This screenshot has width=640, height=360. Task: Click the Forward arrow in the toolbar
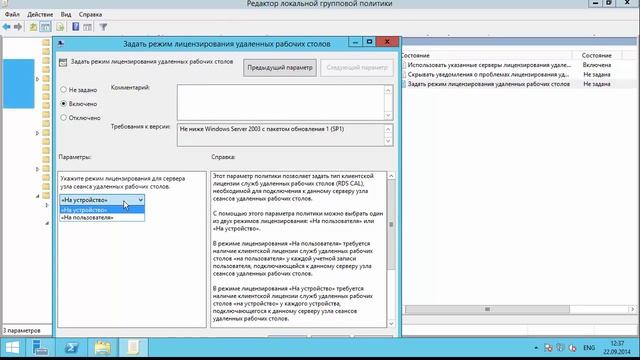(x=18, y=27)
